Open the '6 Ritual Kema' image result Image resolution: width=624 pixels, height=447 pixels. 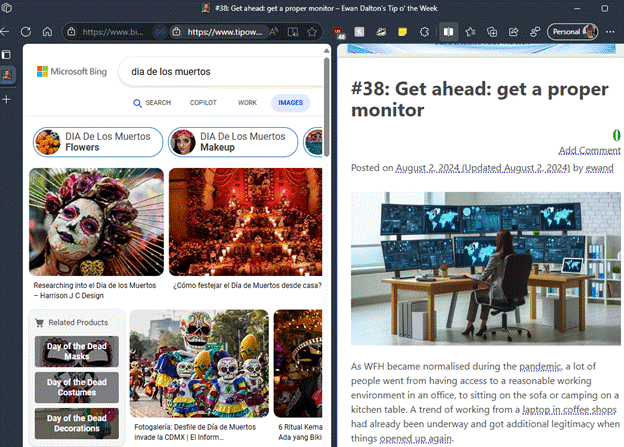pos(298,363)
